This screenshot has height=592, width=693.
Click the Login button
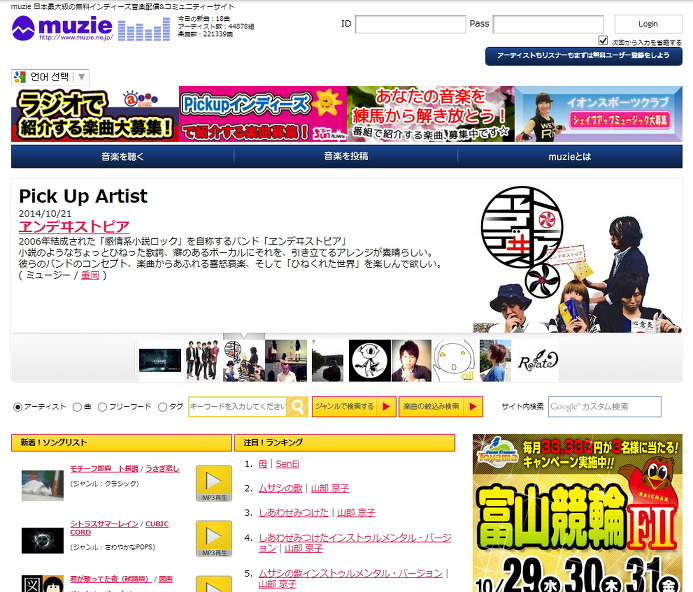648,24
